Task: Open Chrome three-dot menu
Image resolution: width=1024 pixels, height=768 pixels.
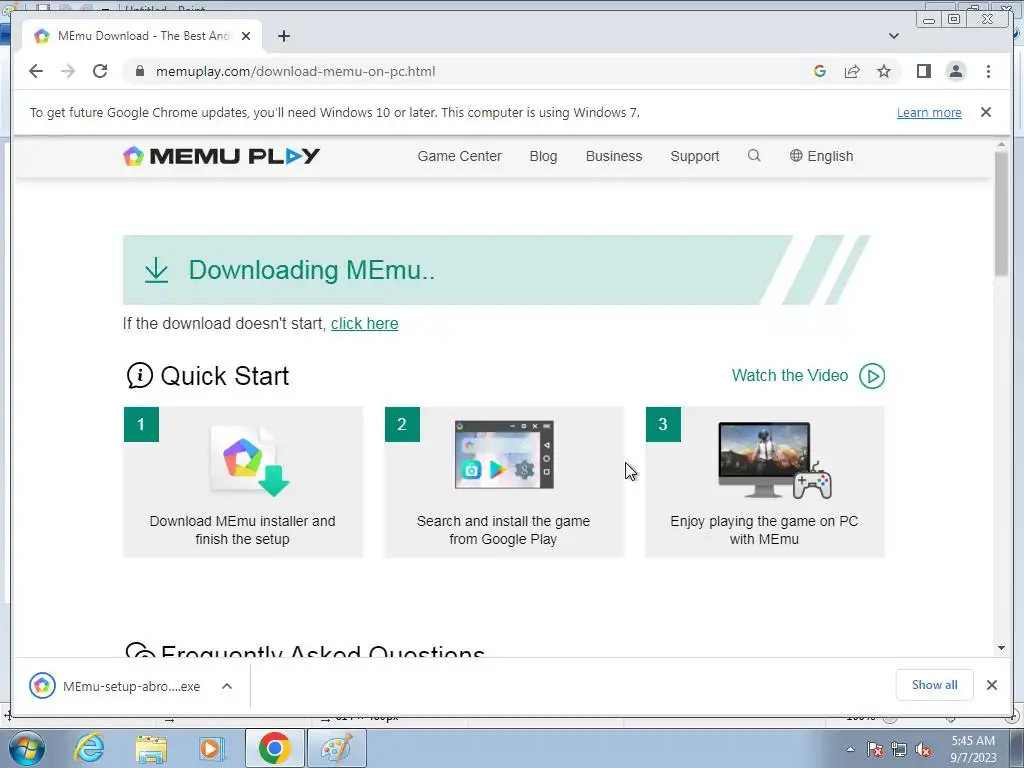Action: click(988, 71)
